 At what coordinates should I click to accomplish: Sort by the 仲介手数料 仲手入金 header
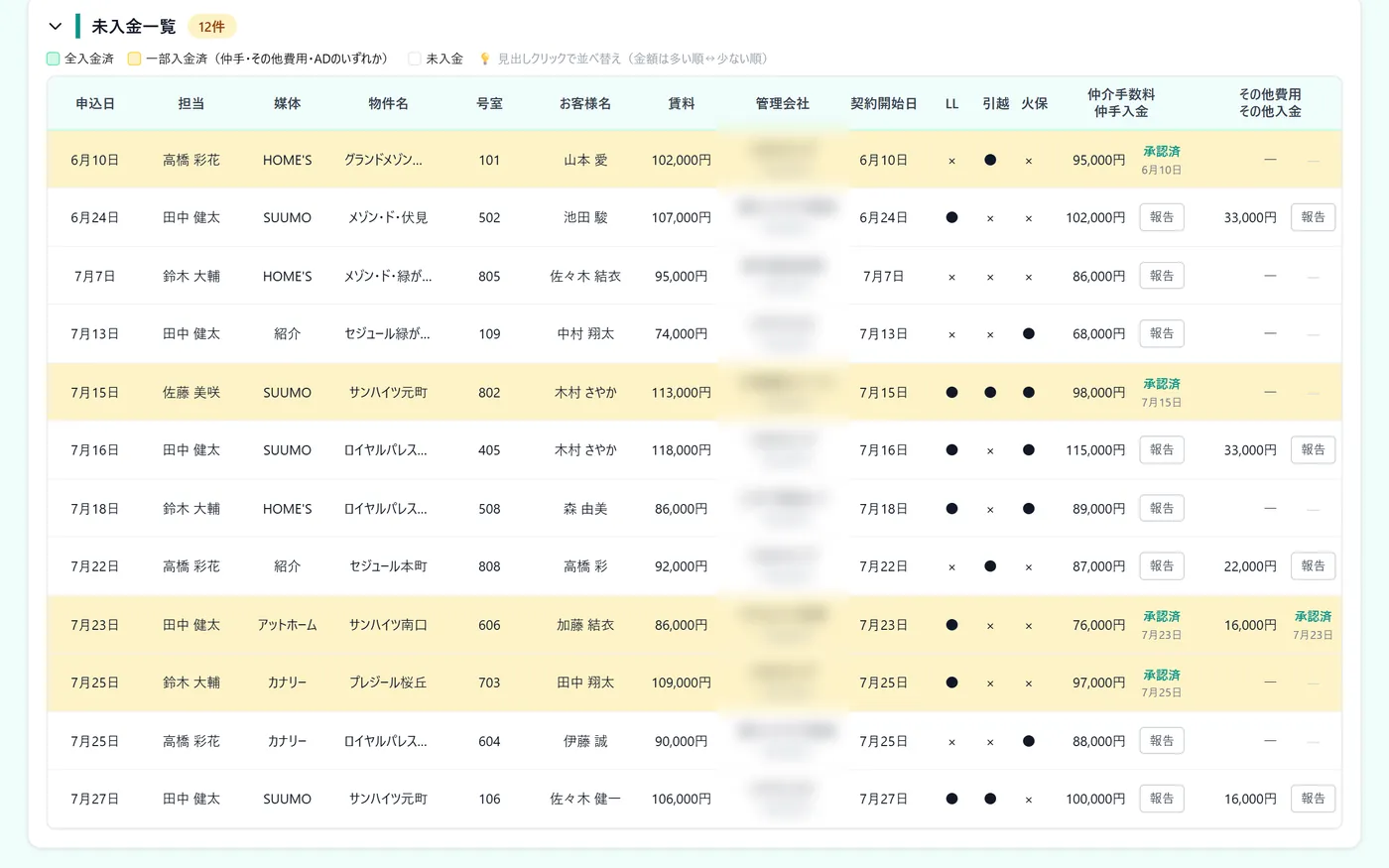coord(1121,103)
